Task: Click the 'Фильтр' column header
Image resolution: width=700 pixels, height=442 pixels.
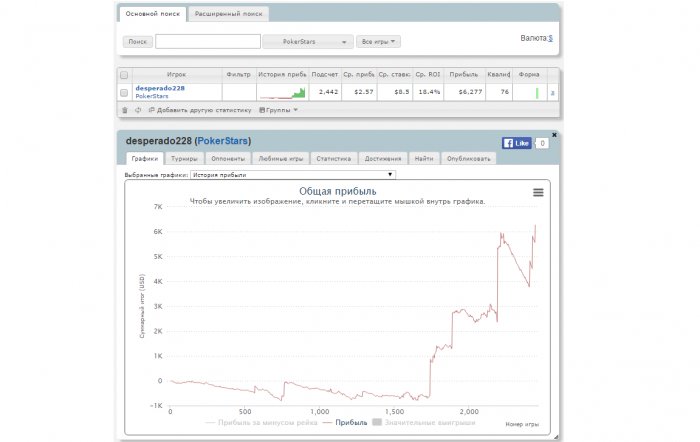Action: coord(239,75)
